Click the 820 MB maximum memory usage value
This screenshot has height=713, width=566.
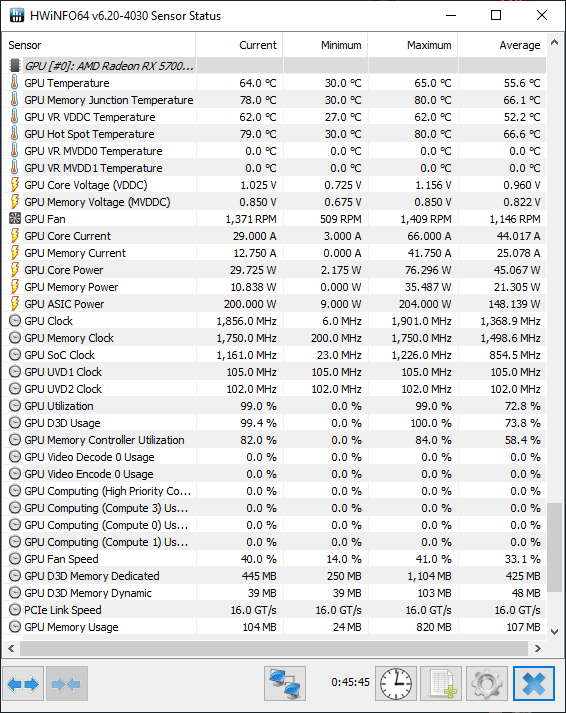pyautogui.click(x=434, y=627)
